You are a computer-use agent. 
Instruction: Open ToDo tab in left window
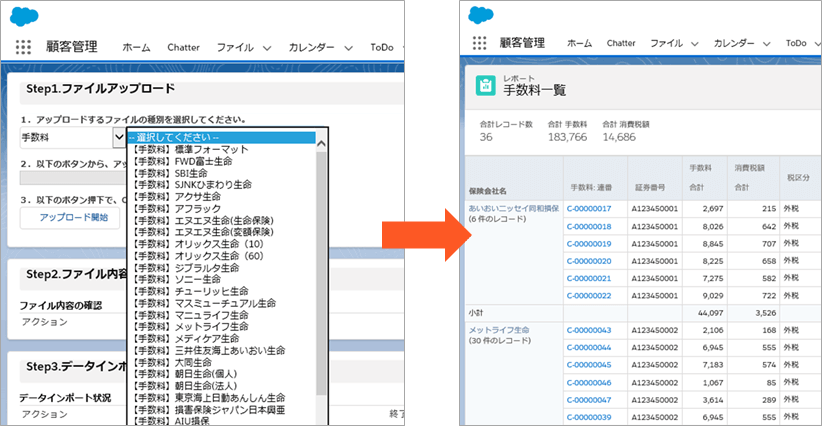382,47
